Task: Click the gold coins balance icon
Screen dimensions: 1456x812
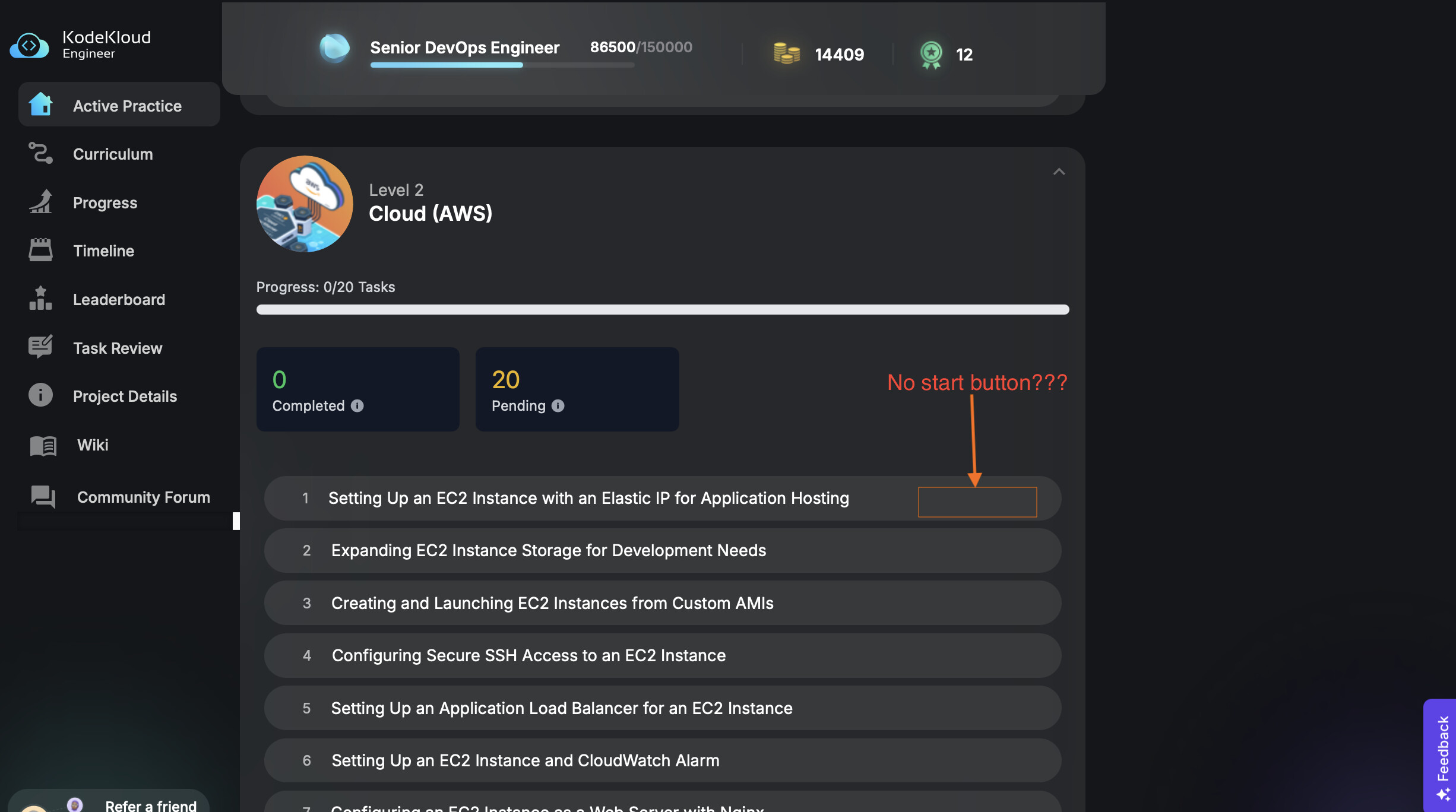Action: (786, 54)
